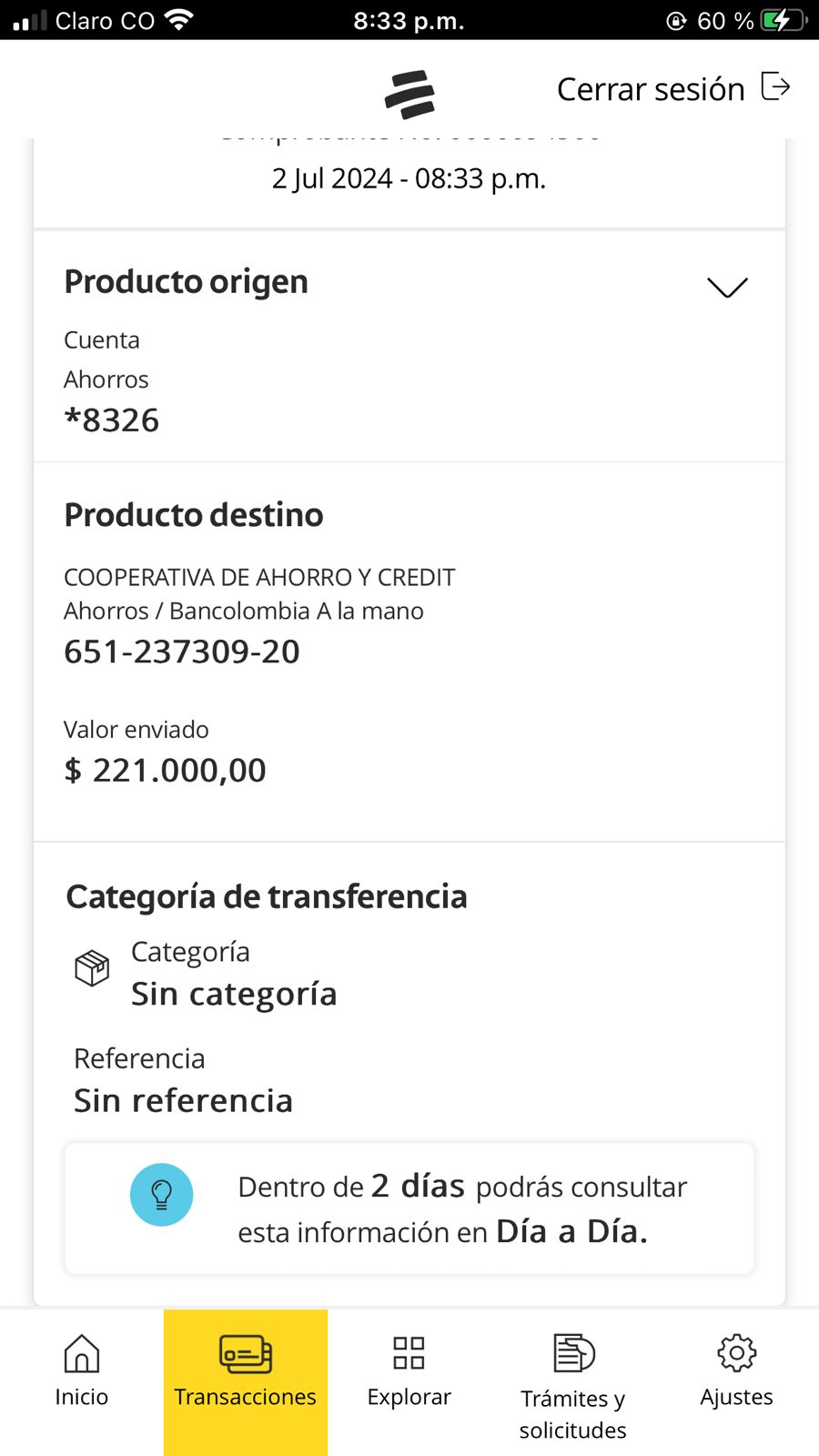Screen dimensions: 819x1456
Task: Tap the battery status icon
Action: [x=784, y=20]
